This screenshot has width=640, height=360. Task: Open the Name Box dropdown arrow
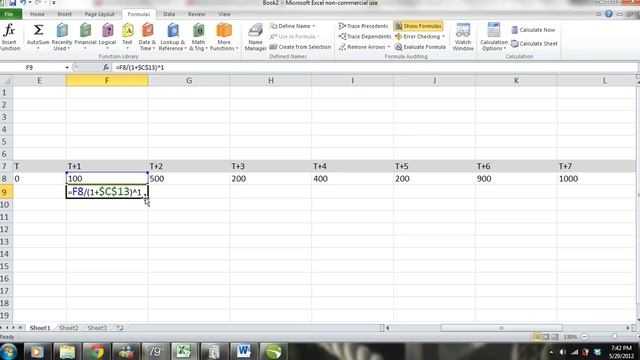point(67,67)
